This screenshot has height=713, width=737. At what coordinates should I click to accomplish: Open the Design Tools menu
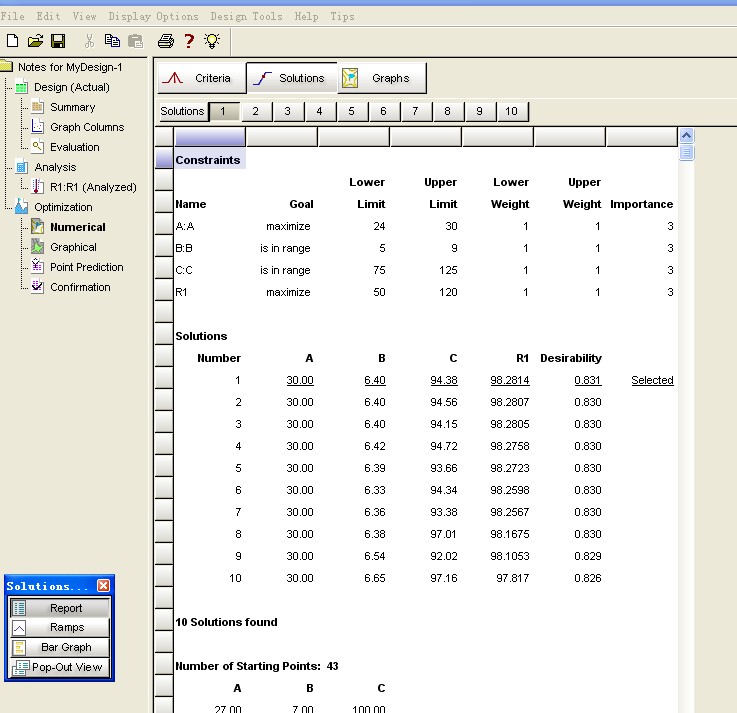[x=246, y=16]
